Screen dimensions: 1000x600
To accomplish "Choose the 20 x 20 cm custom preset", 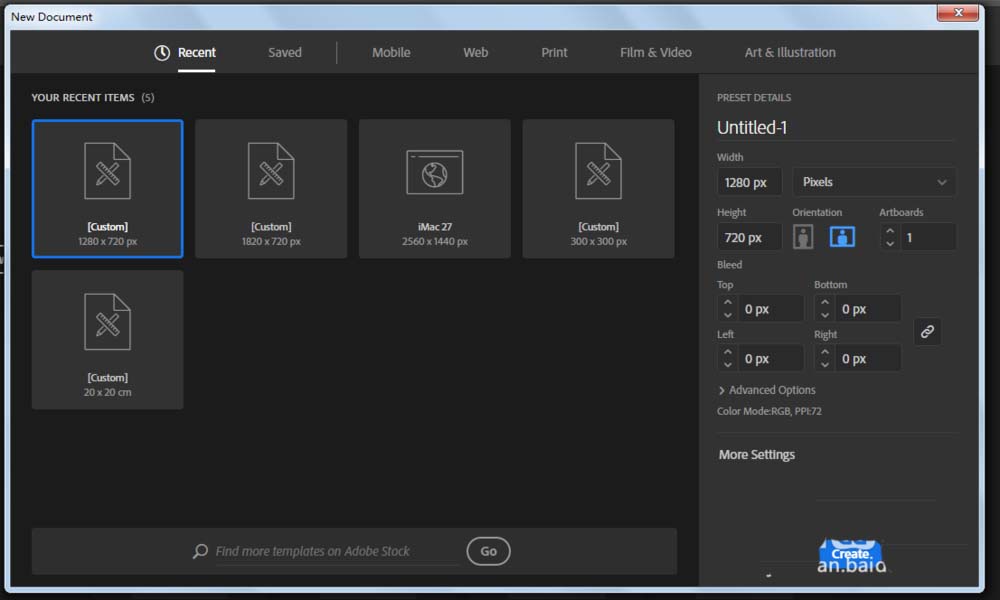I will [107, 339].
